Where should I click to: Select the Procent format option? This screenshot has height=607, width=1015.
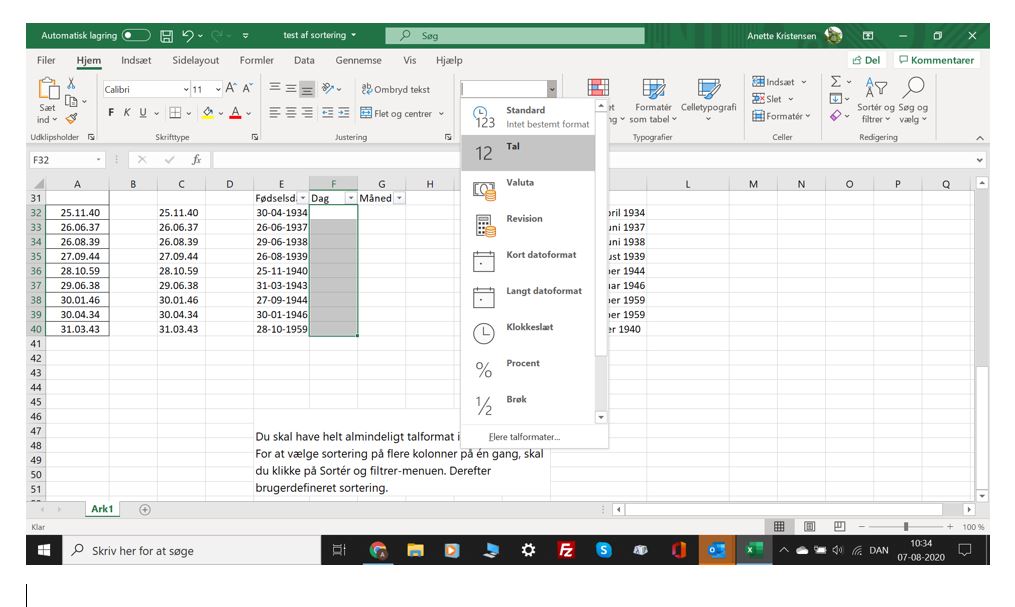[x=528, y=370]
